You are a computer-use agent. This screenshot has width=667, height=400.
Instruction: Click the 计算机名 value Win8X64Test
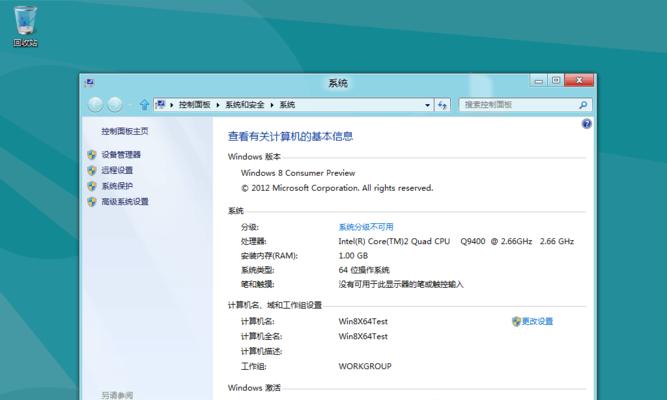(x=363, y=321)
